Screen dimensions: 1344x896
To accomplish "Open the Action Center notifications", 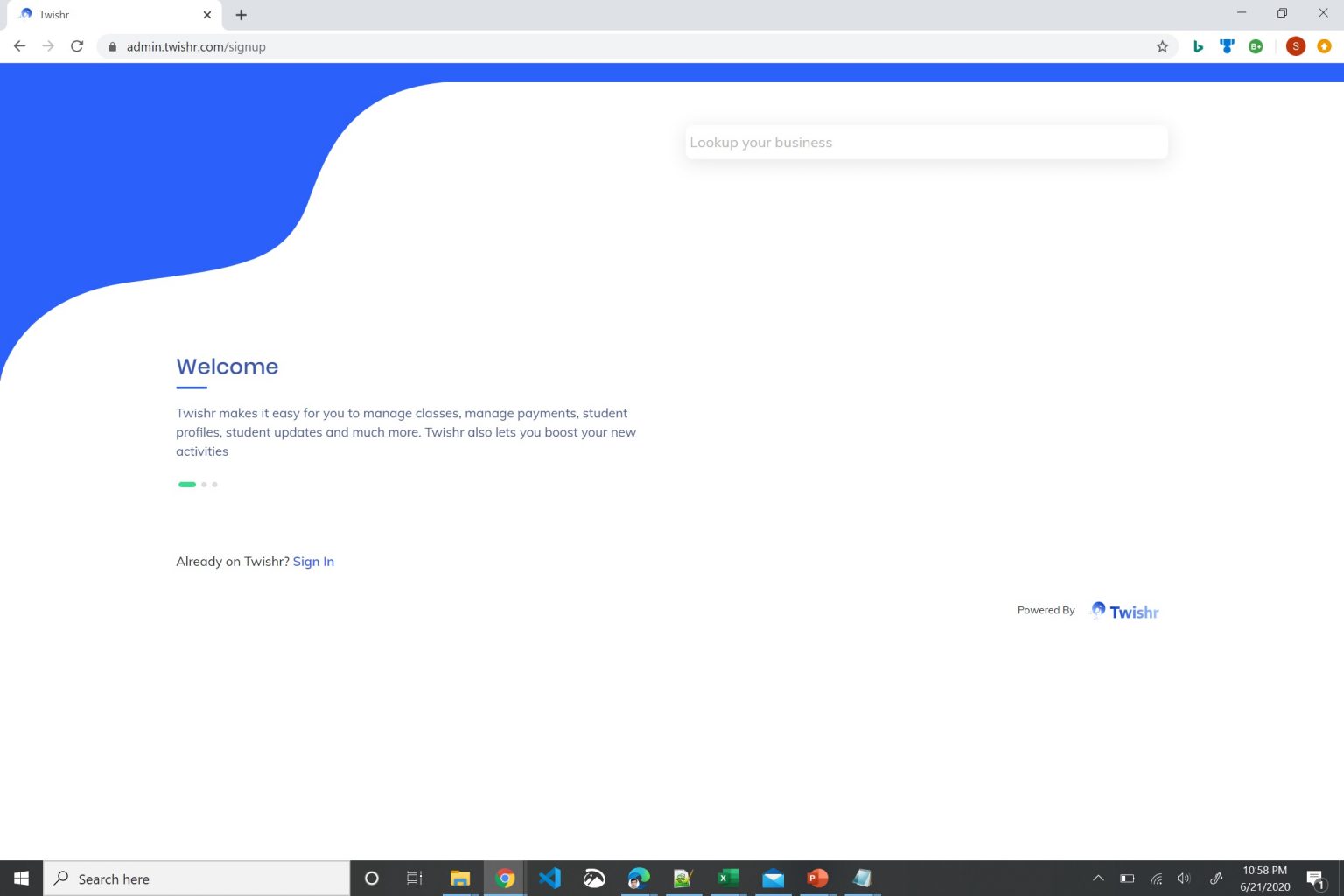I will 1315,878.
